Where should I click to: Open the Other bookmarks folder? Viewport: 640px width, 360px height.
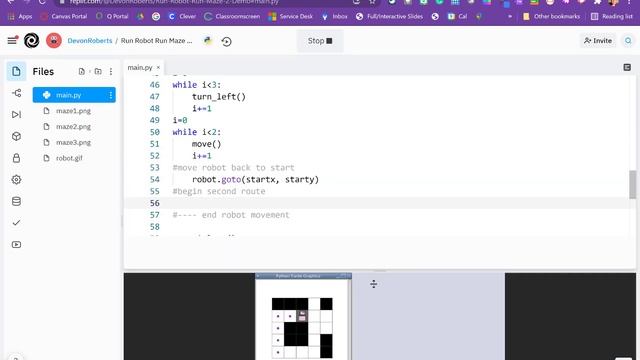coord(551,16)
